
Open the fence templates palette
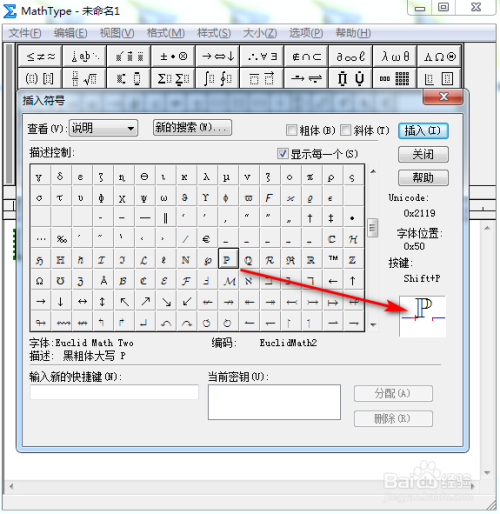tap(40, 79)
